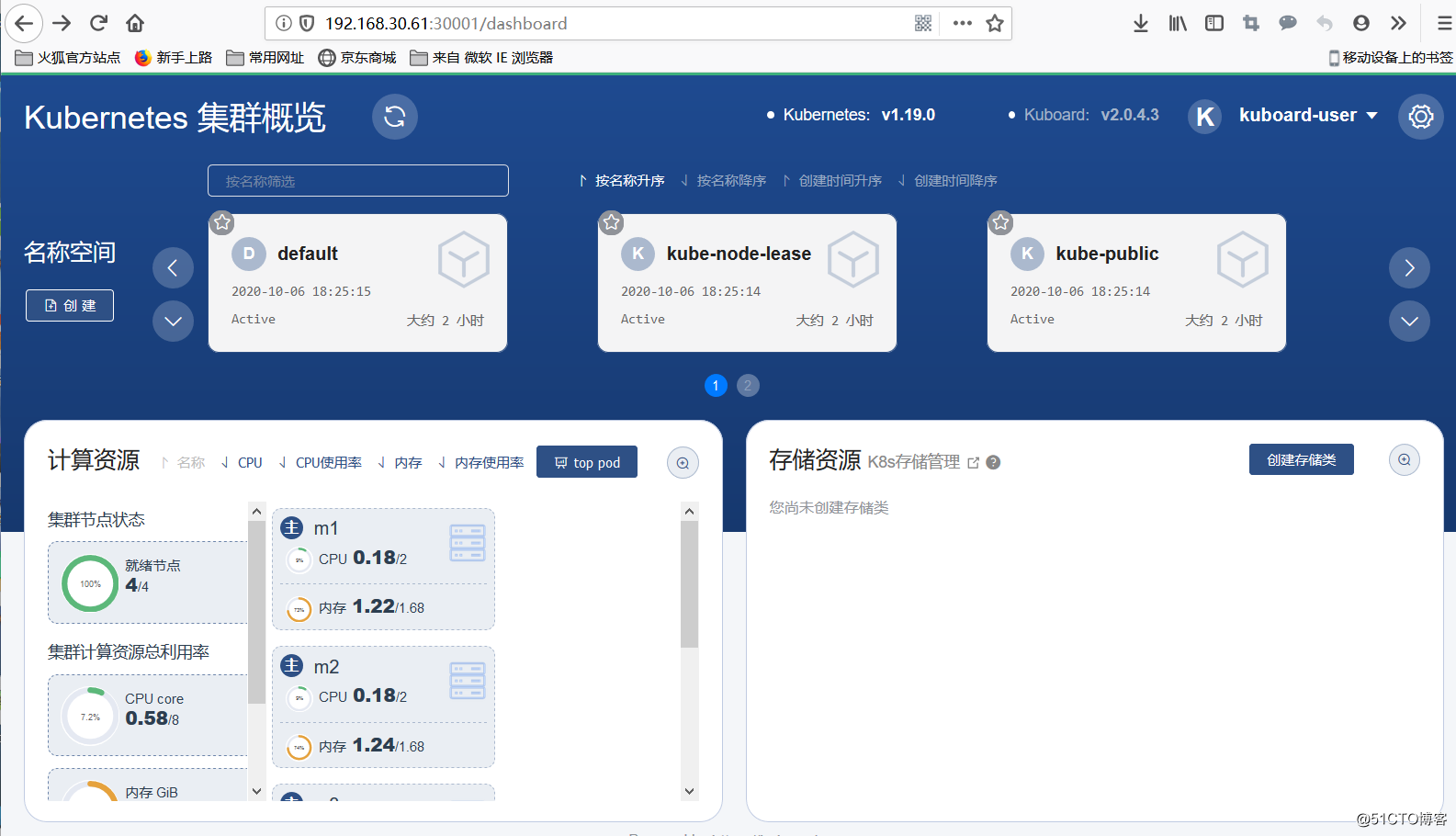Open the Firefox account avatar icon
Viewport: 1456px width, 836px height.
click(x=1361, y=23)
